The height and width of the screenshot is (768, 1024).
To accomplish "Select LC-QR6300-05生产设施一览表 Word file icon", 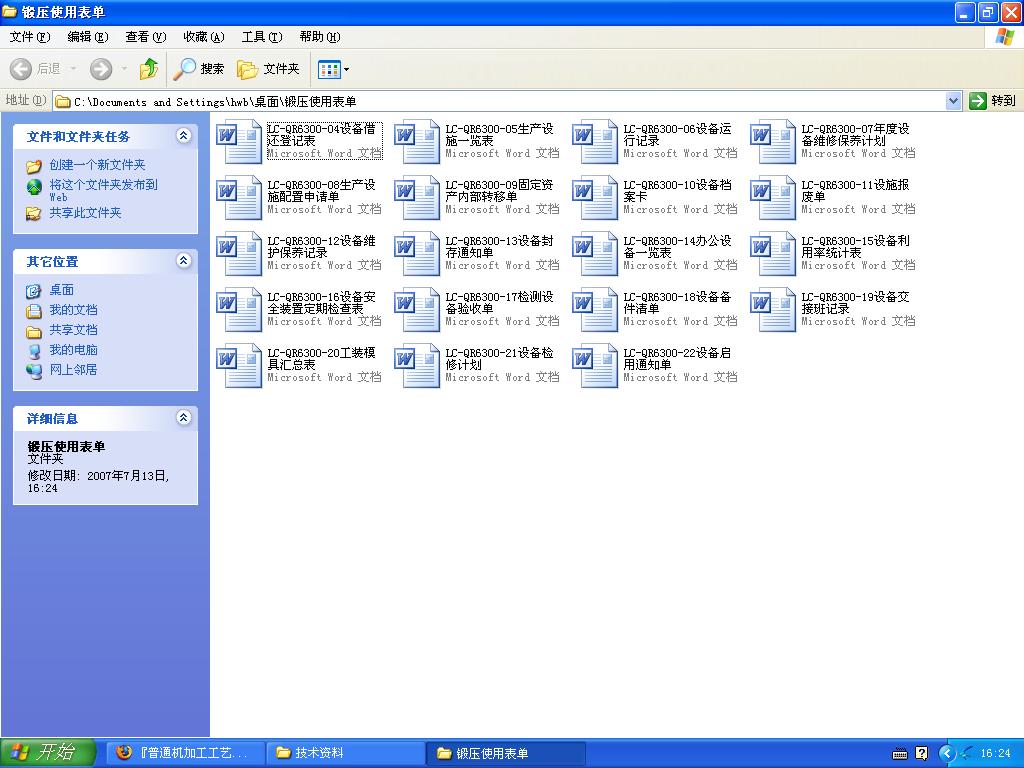I will 417,141.
